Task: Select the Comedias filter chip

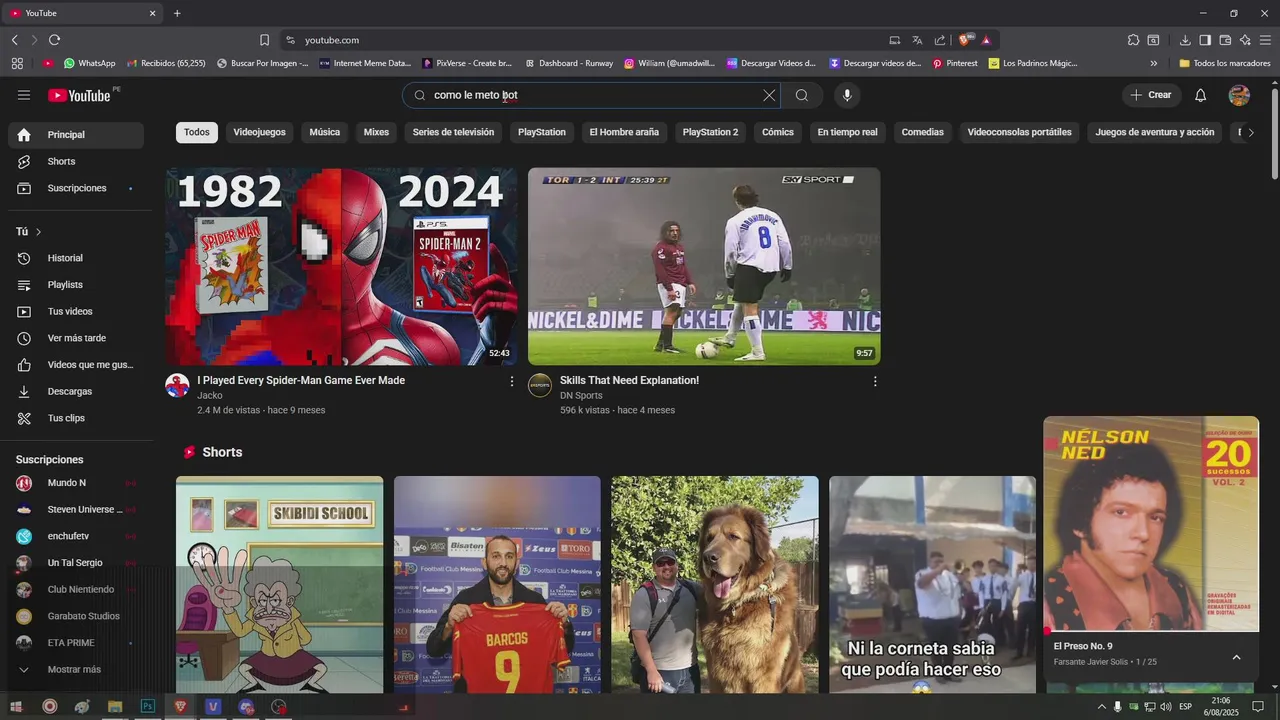Action: [x=922, y=132]
